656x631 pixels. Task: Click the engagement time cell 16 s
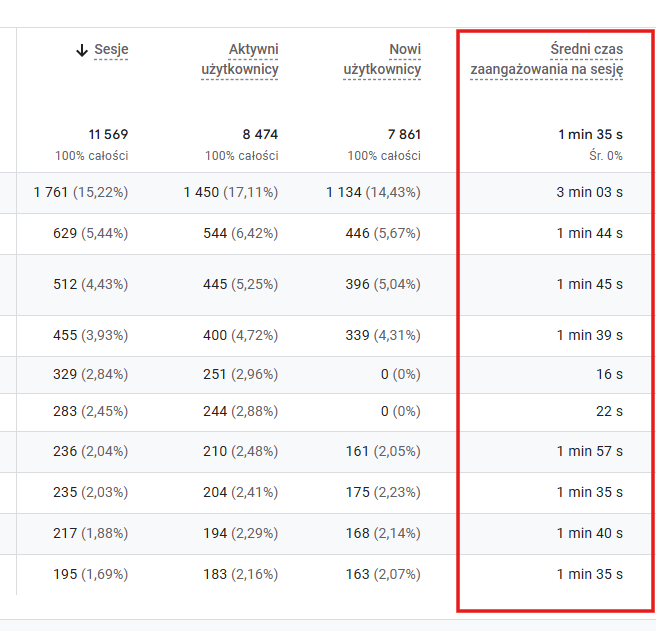608,374
